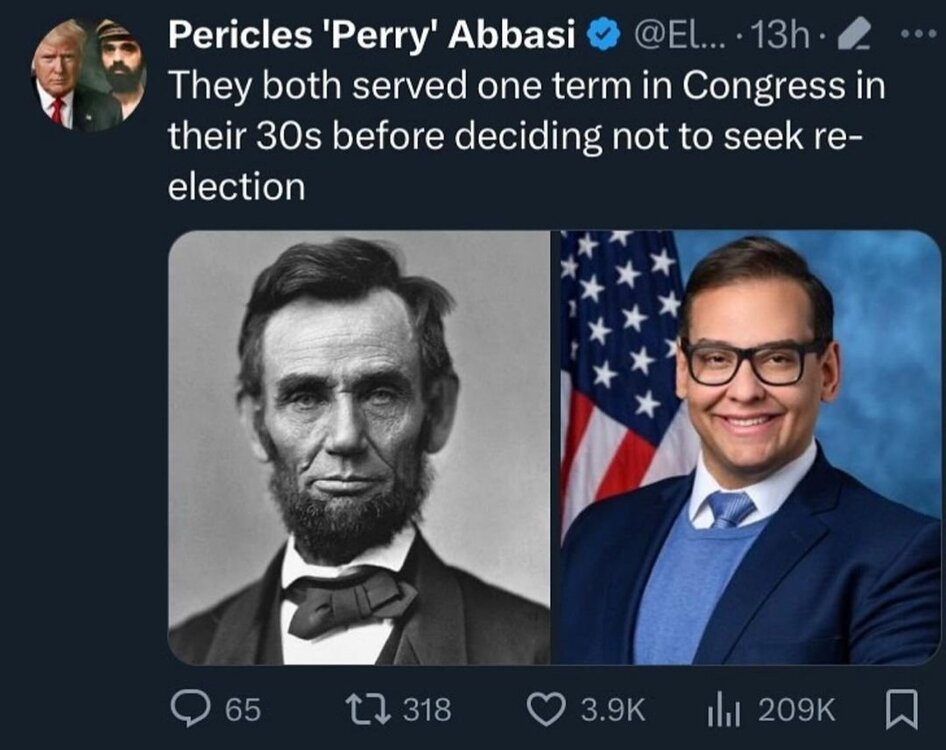This screenshot has width=946, height=750.
Task: Open the poster's profile avatar
Action: [x=89, y=75]
